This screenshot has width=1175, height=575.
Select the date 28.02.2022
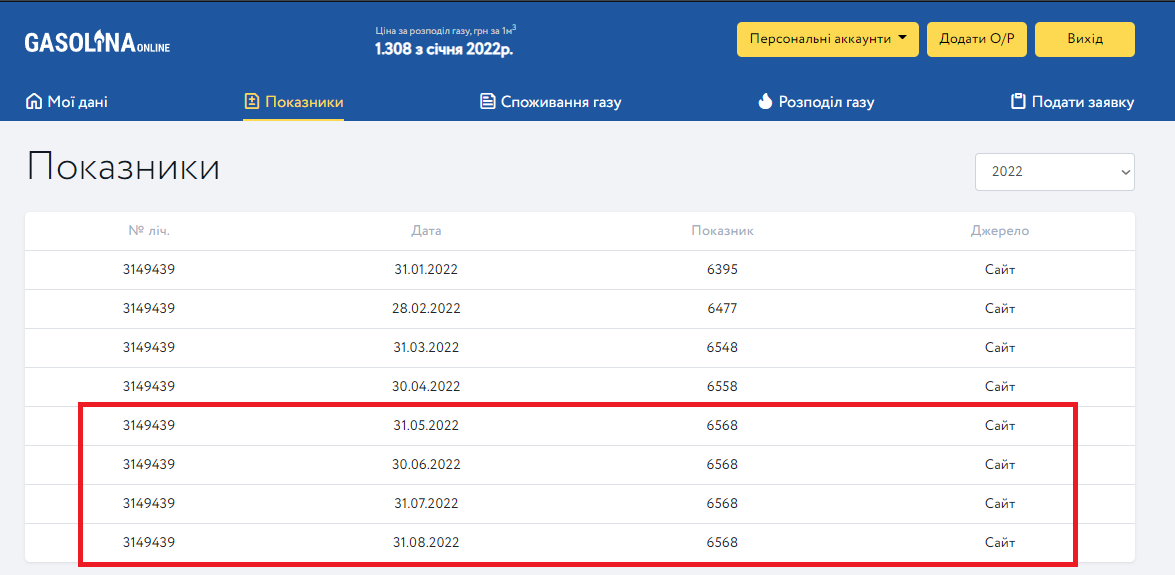click(x=426, y=309)
